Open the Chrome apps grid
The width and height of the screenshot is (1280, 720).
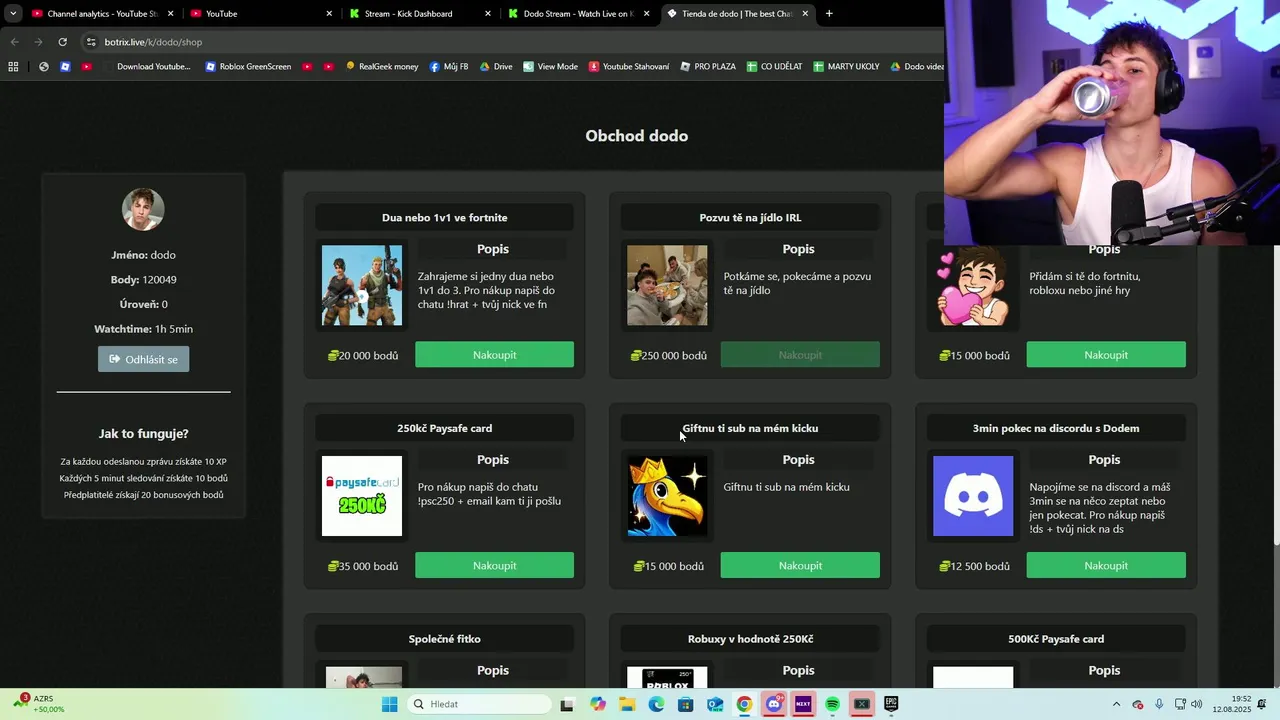(13, 67)
